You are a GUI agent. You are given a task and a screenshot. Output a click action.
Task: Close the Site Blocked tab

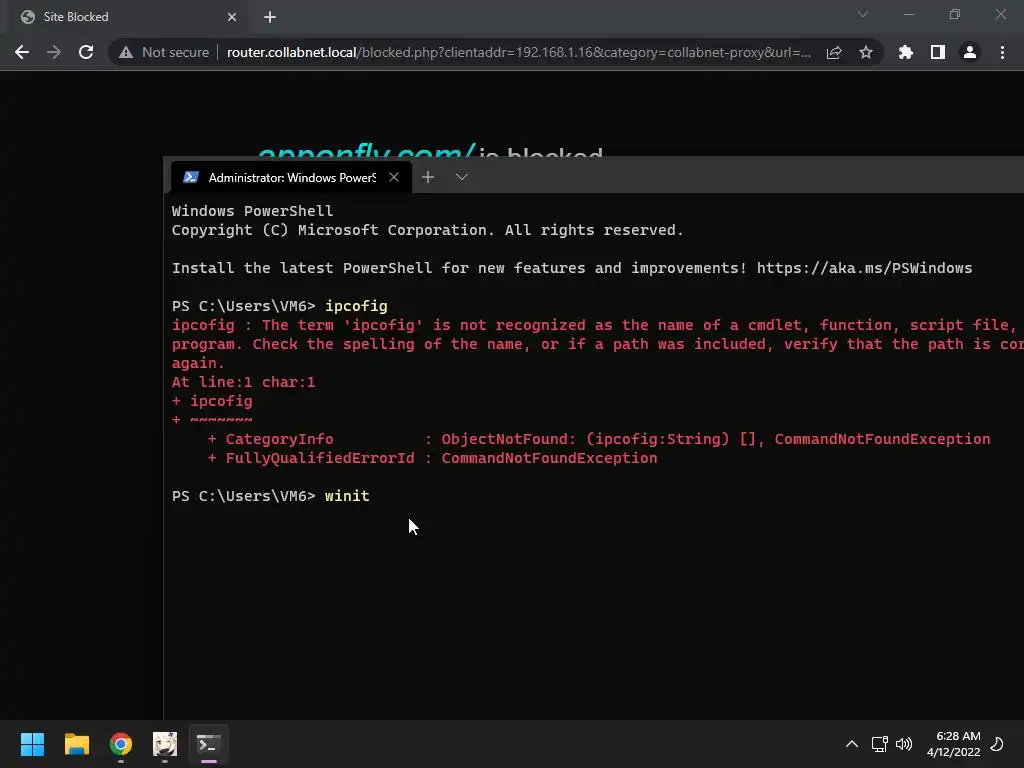tap(232, 17)
